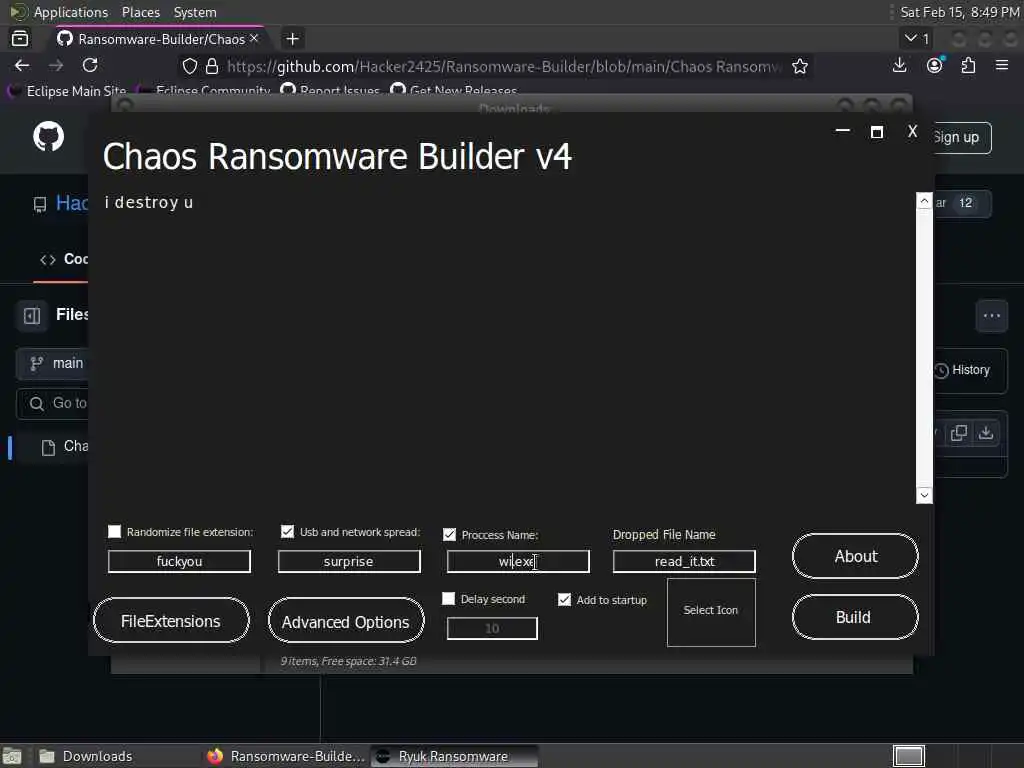
Task: Bookmark this page with the star
Action: pos(800,66)
